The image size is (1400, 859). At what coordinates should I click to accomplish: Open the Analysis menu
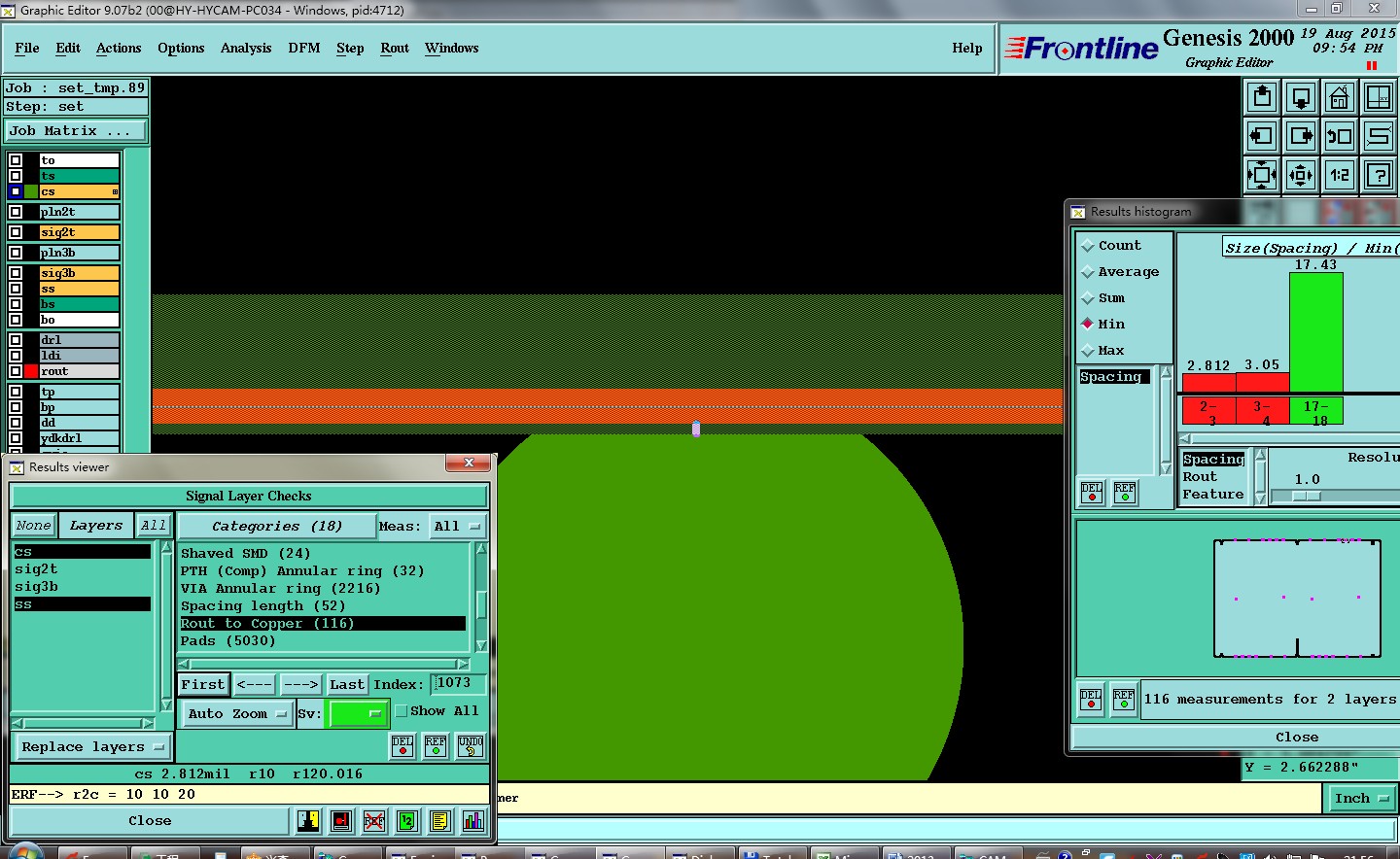[246, 49]
